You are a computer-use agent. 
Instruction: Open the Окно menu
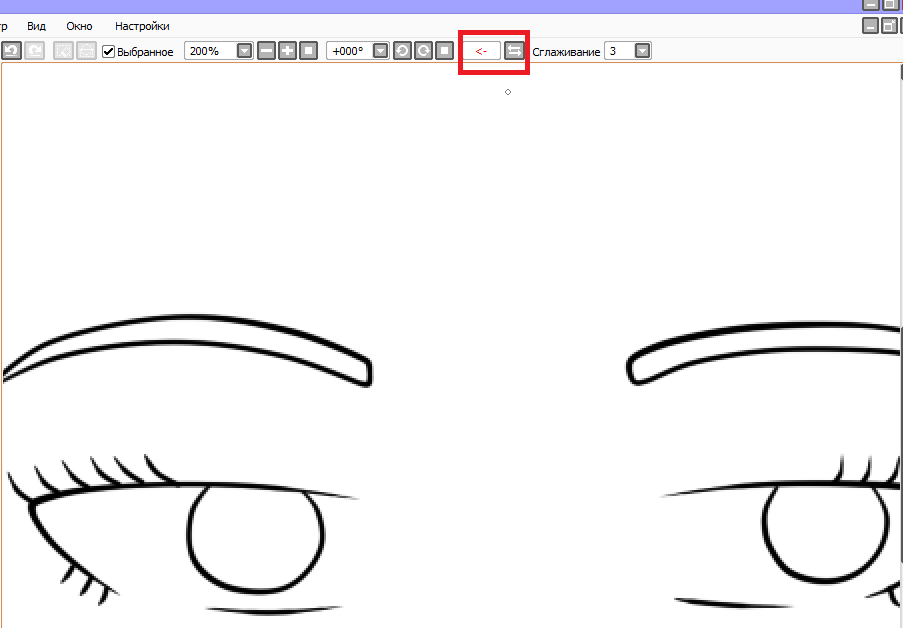[80, 26]
